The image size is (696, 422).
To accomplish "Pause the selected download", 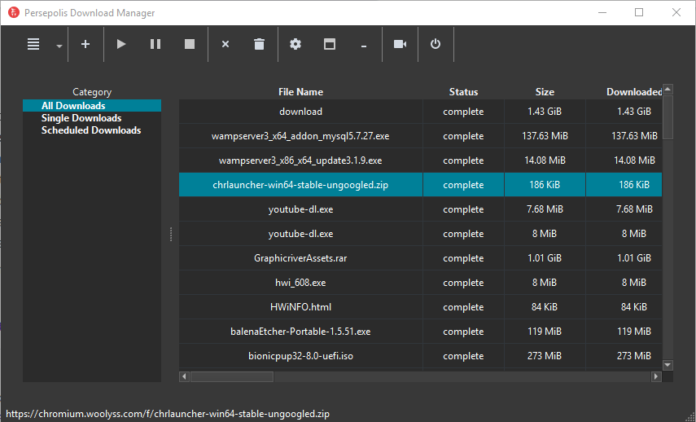I will (155, 44).
